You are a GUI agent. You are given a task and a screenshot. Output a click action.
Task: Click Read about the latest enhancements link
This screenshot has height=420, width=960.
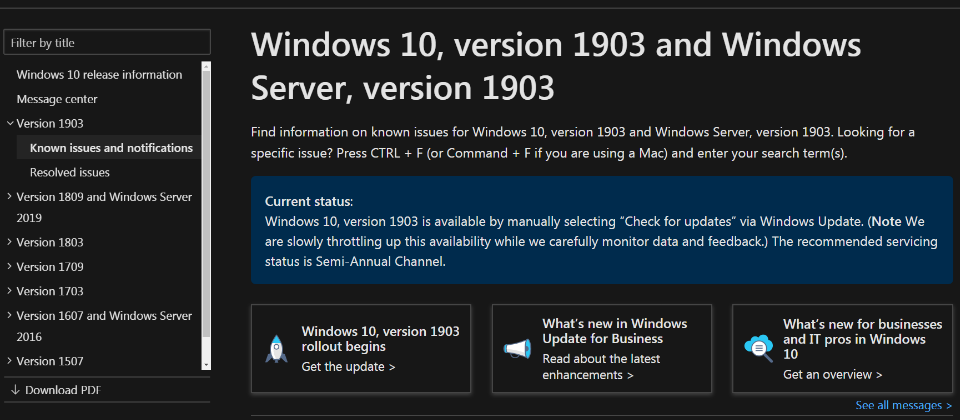pyautogui.click(x=601, y=367)
